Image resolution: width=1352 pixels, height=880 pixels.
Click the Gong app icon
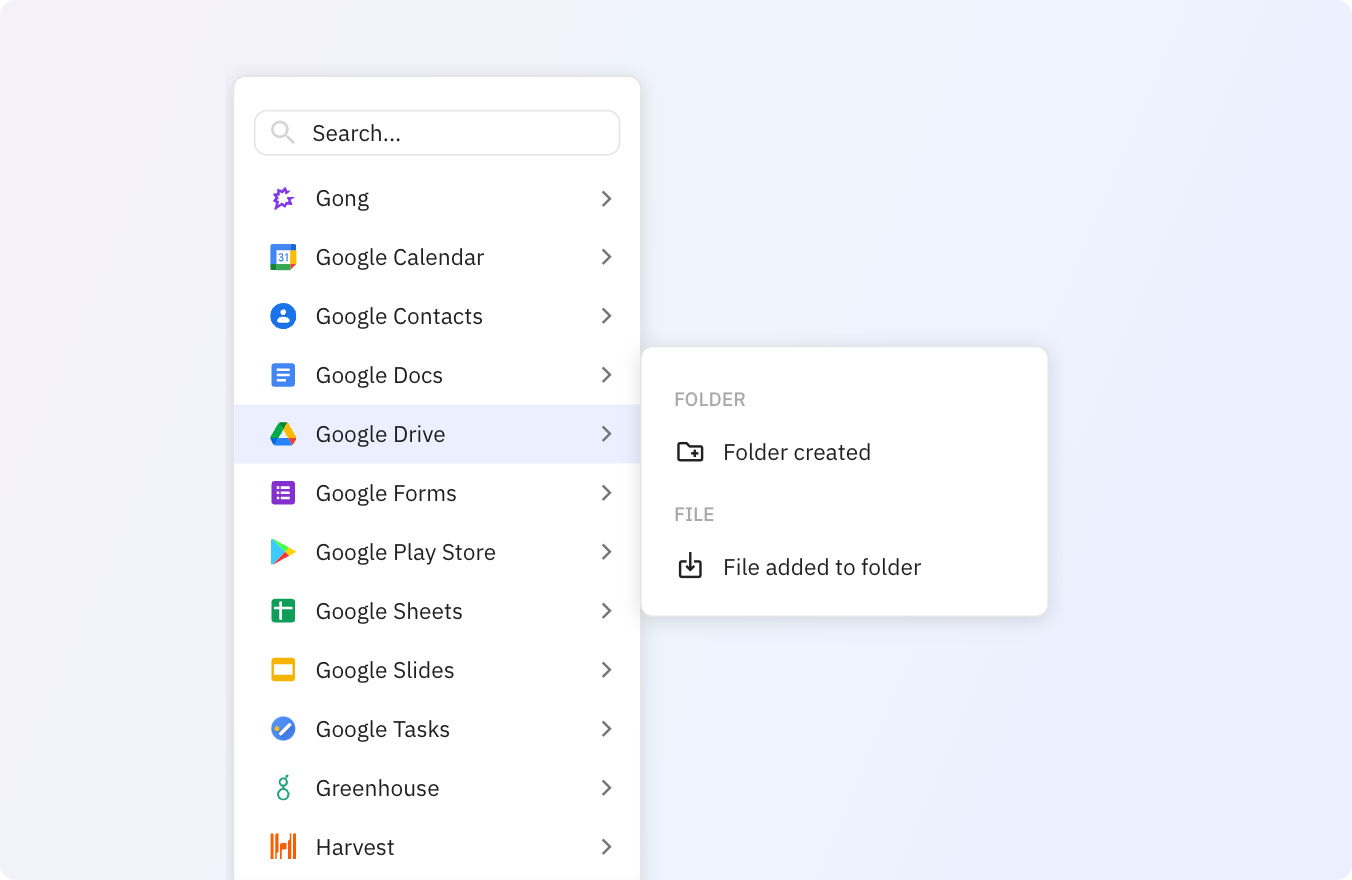click(x=283, y=198)
